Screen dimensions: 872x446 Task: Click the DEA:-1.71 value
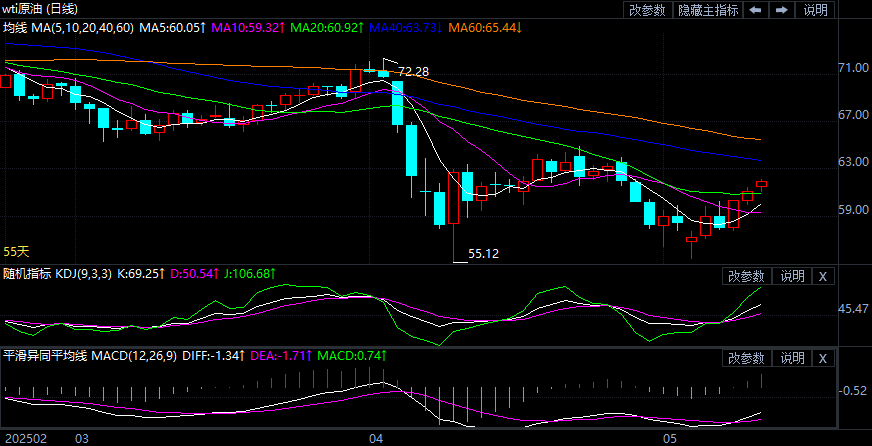point(283,355)
